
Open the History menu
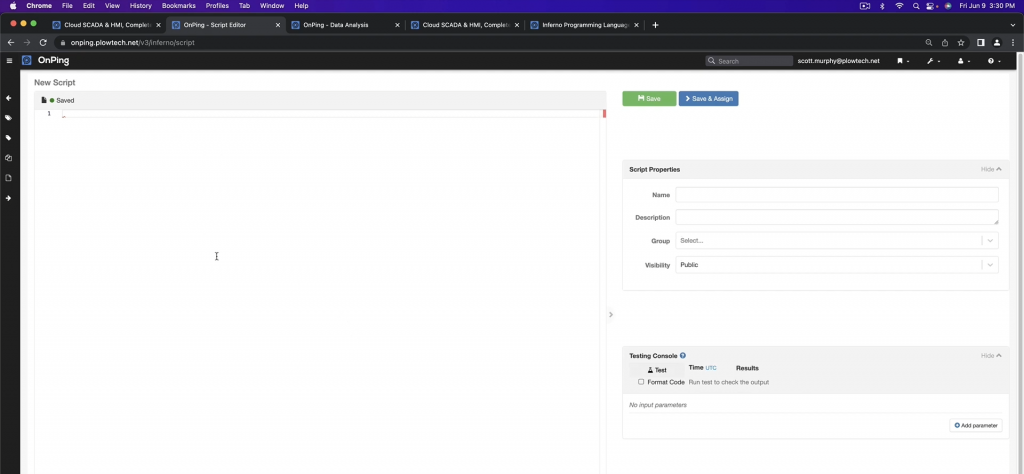pos(140,6)
